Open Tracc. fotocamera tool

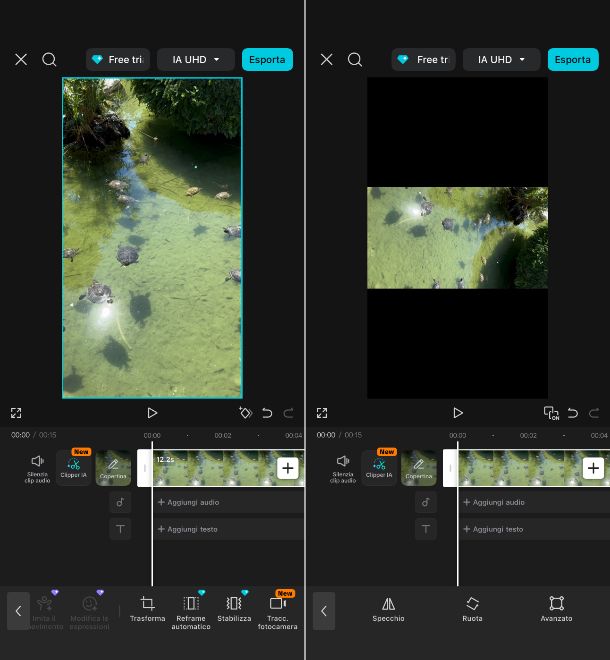tap(278, 609)
